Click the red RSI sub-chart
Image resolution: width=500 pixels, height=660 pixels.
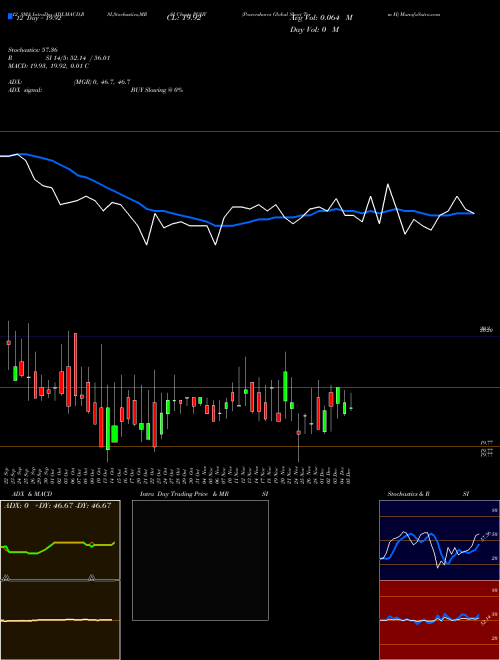(x=439, y=620)
